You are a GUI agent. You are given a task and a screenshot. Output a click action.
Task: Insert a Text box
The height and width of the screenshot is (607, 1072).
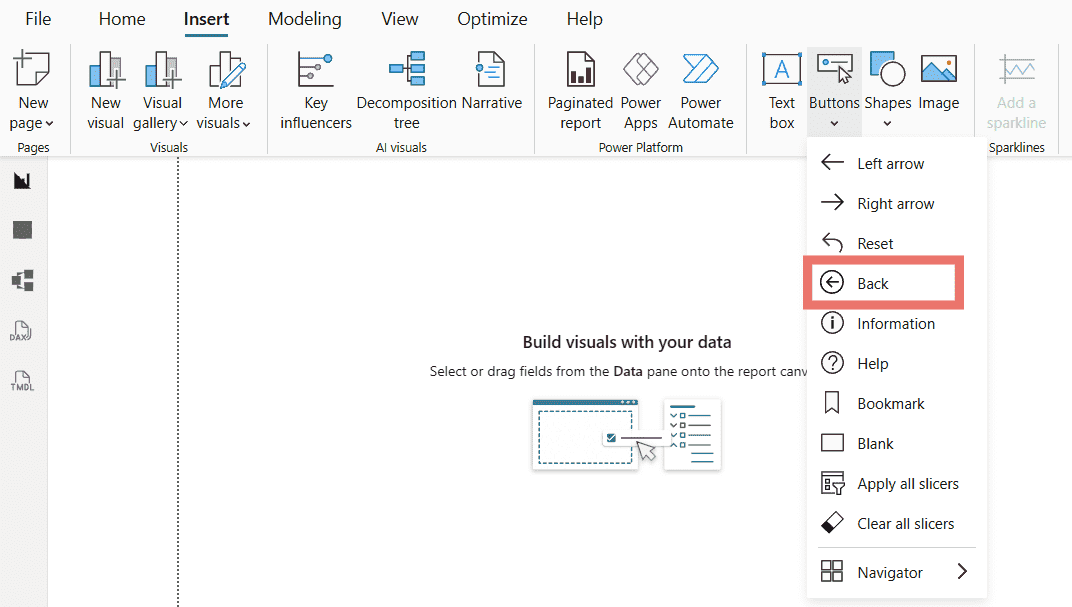781,90
